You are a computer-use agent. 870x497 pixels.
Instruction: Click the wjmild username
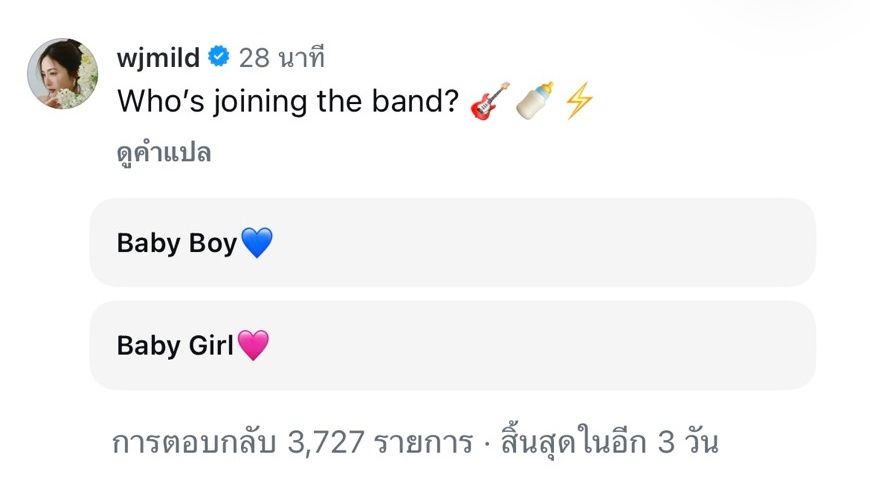[x=158, y=57]
